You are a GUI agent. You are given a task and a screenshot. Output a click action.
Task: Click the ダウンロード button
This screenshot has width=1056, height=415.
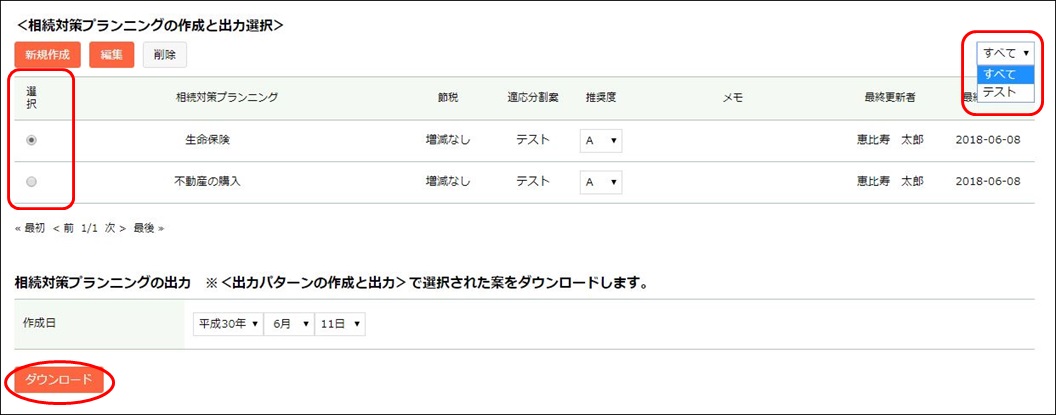click(x=59, y=380)
